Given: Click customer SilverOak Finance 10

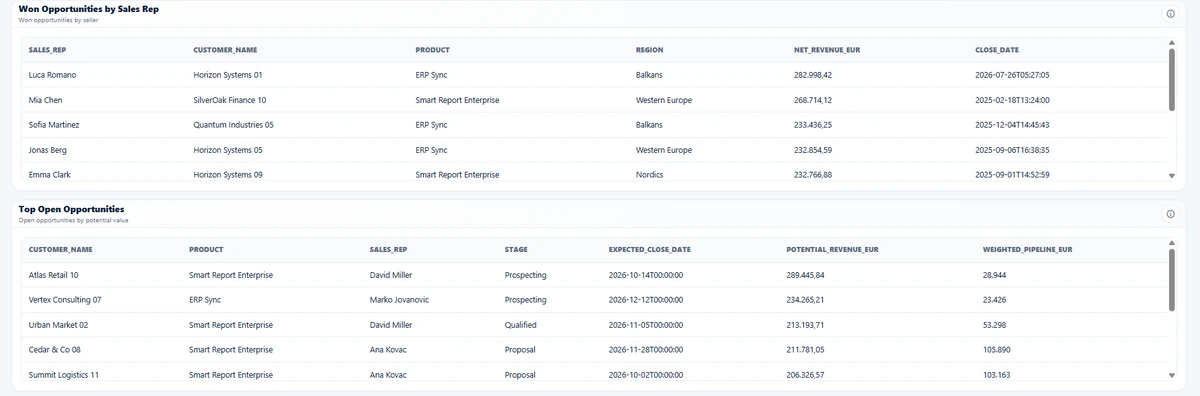Looking at the screenshot, I should (230, 100).
